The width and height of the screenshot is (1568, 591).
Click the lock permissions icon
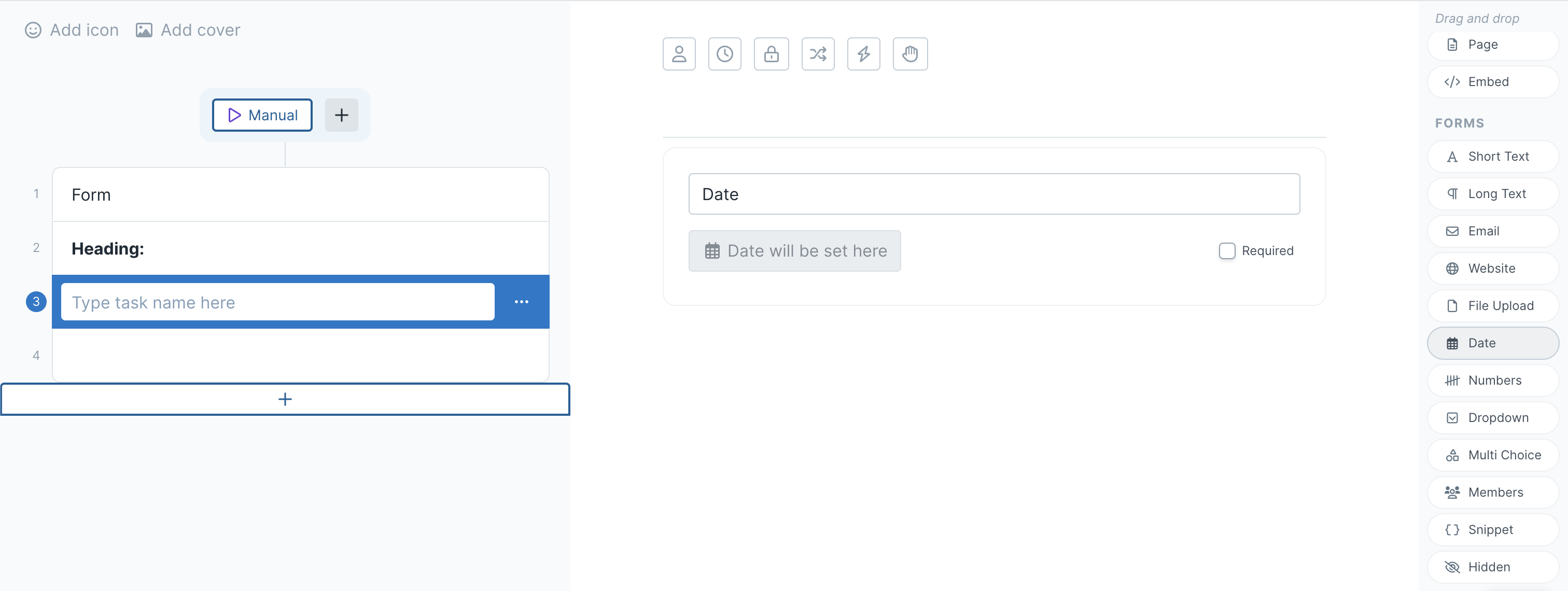(x=771, y=54)
